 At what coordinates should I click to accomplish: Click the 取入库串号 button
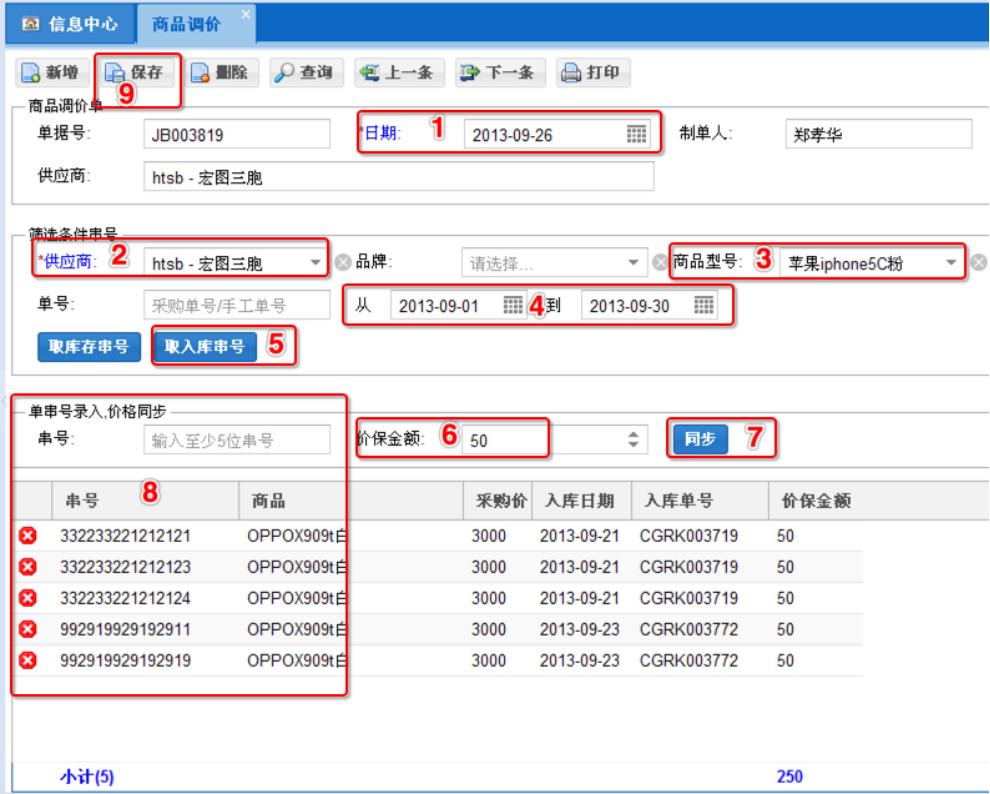point(204,347)
